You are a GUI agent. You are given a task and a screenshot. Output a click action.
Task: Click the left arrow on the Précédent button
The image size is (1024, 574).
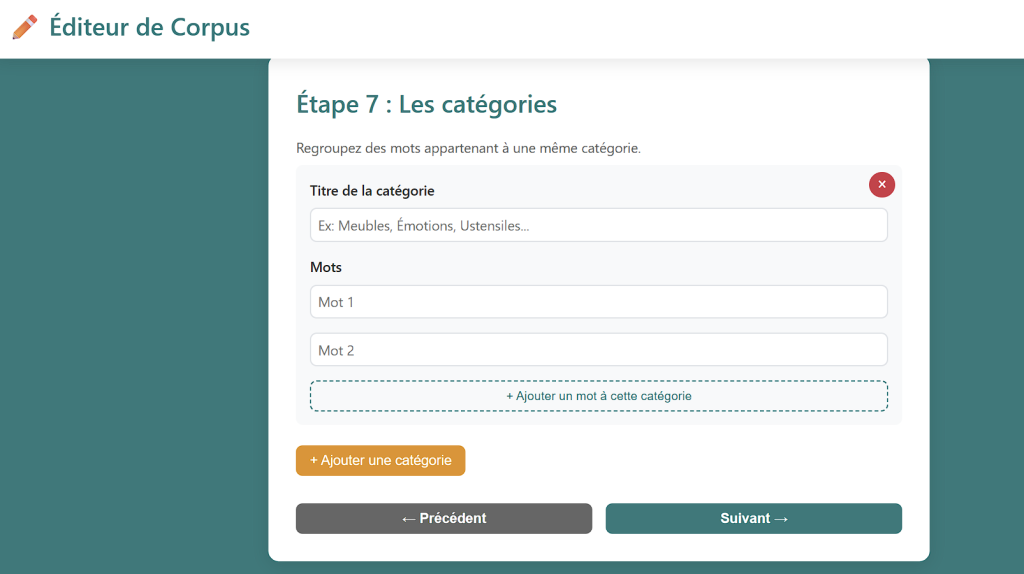[408, 518]
